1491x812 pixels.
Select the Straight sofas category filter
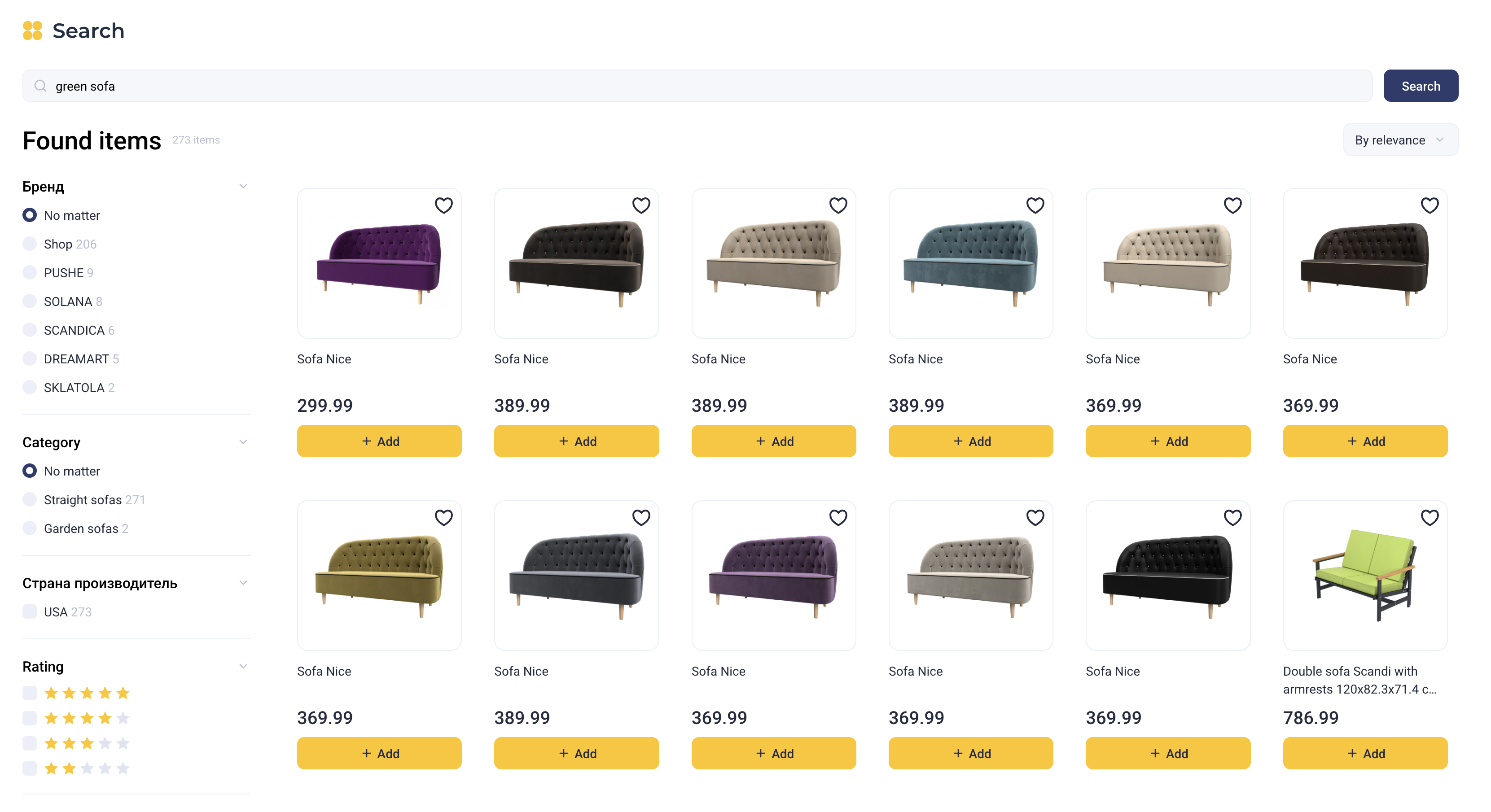click(x=30, y=500)
